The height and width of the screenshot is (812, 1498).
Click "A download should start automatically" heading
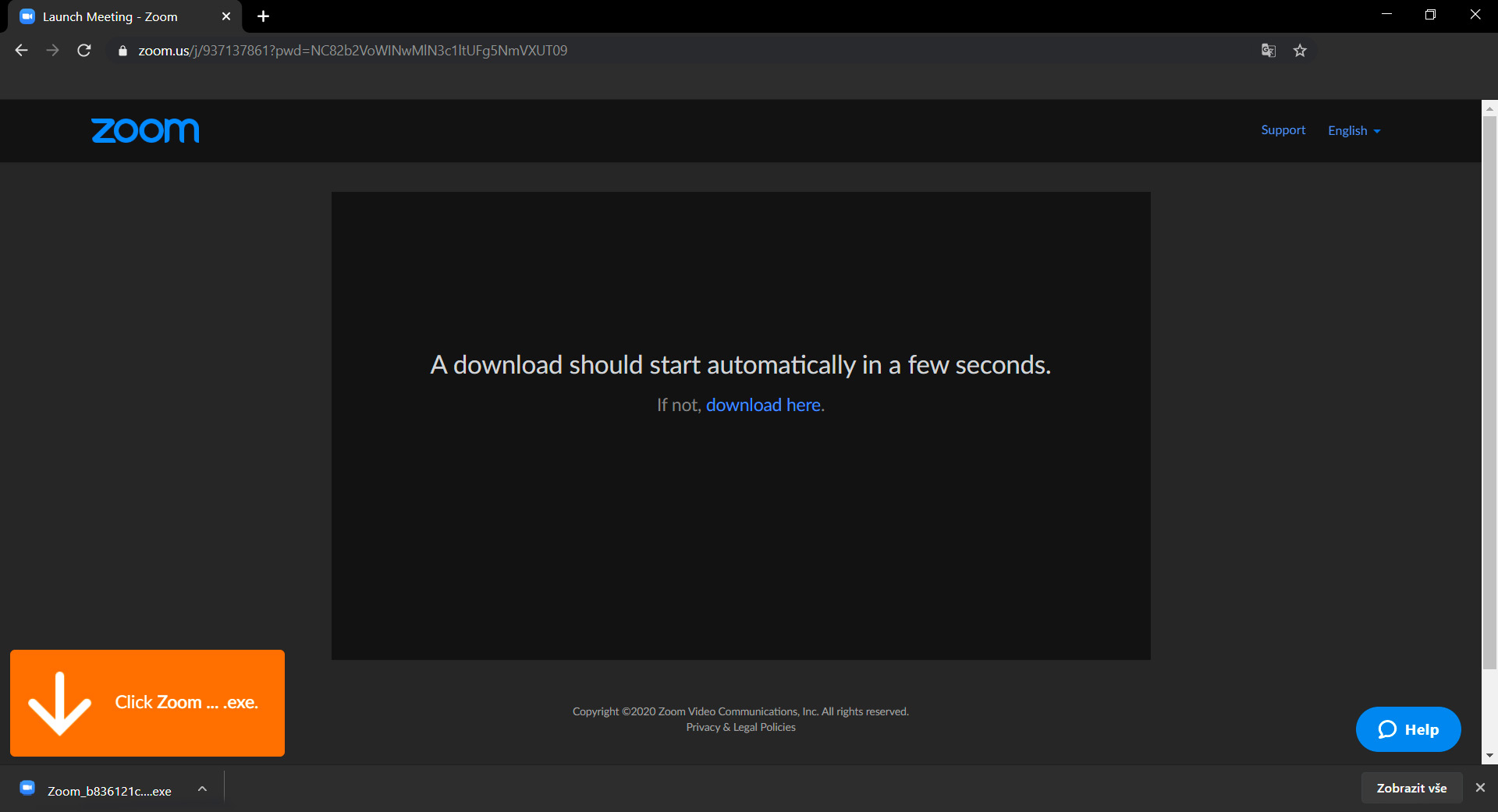(x=740, y=365)
